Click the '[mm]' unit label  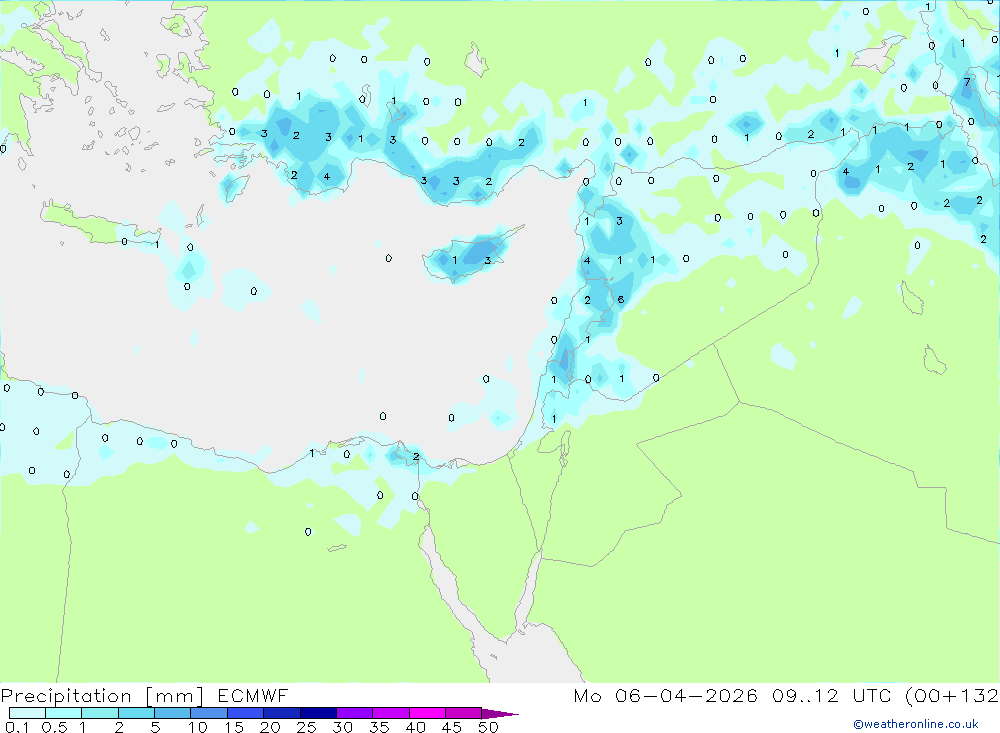click(175, 695)
